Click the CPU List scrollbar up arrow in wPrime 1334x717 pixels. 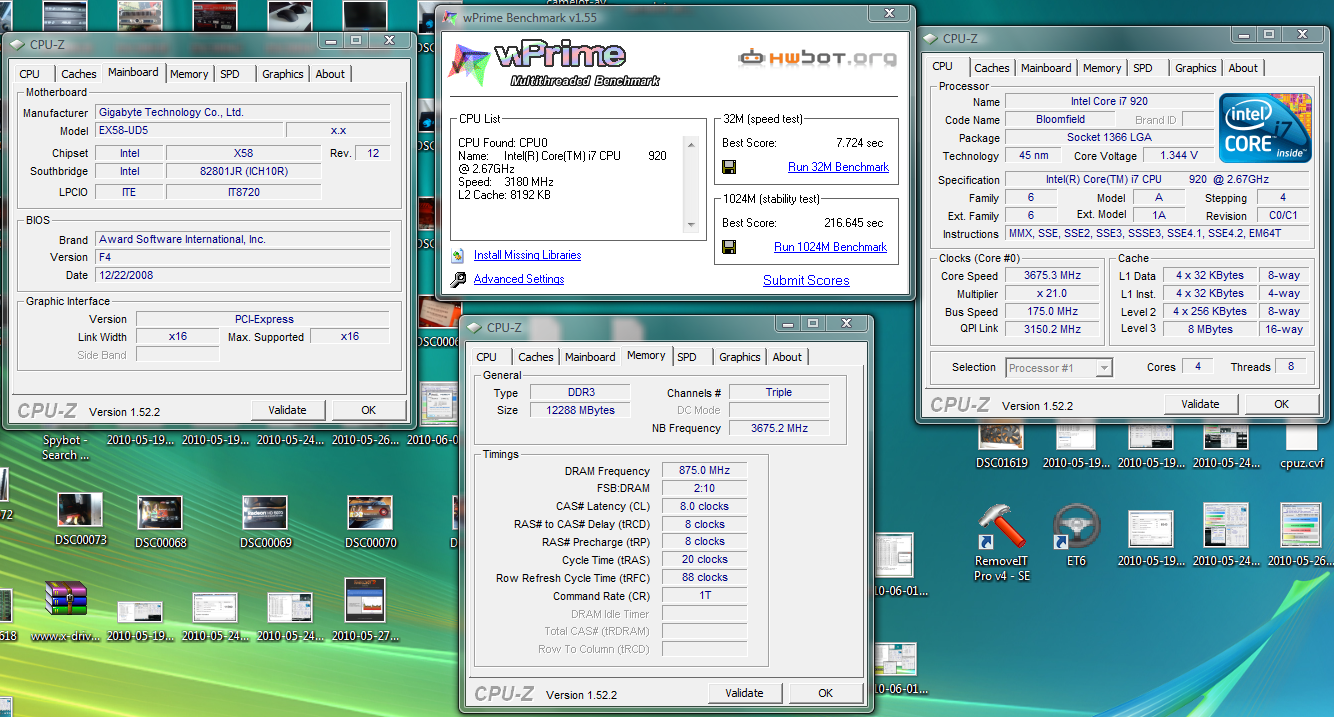(690, 145)
